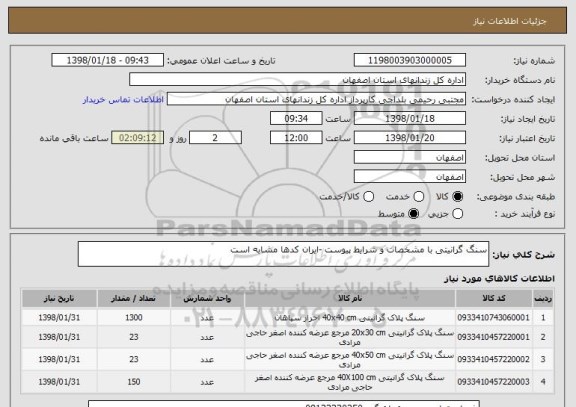Click the remaining time 02:09:12 field
This screenshot has height=407, width=576.
(x=137, y=138)
